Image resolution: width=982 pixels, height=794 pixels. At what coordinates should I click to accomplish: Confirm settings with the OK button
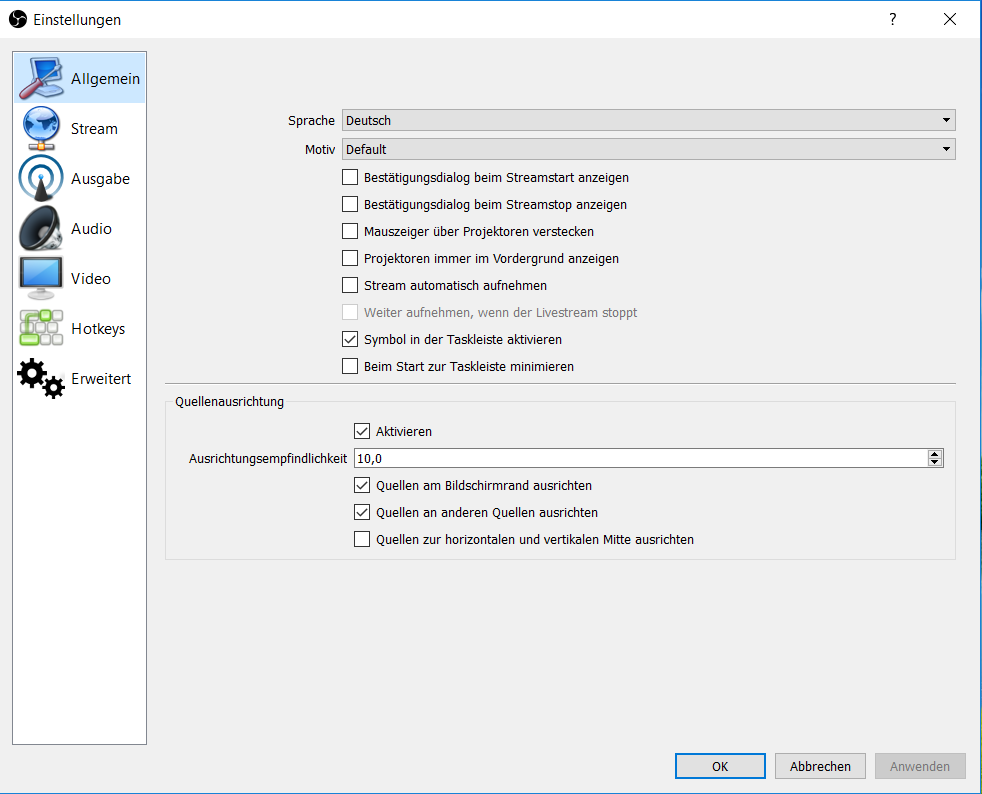tap(720, 766)
